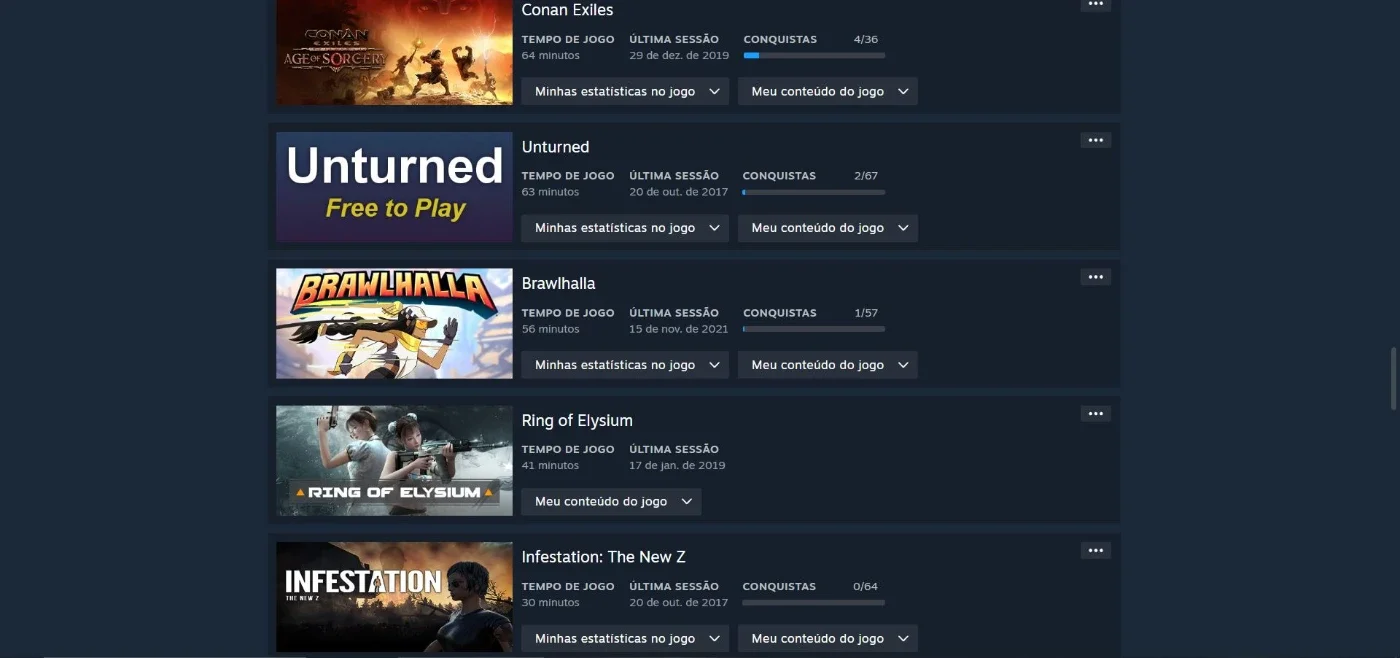Expand Infestation 'Meu conteúdo do jogo' dropdown

coord(828,638)
